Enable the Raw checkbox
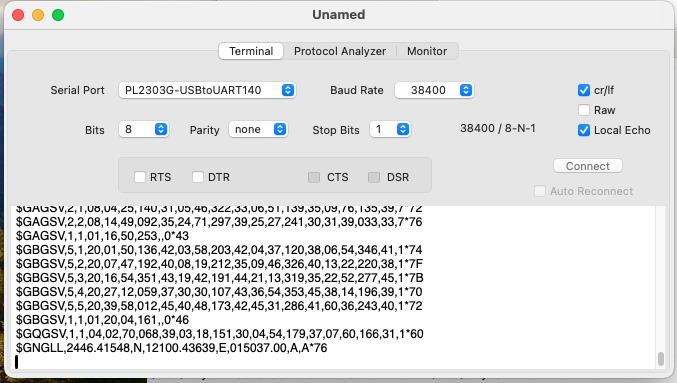Image resolution: width=677 pixels, height=383 pixels. pyautogui.click(x=584, y=110)
